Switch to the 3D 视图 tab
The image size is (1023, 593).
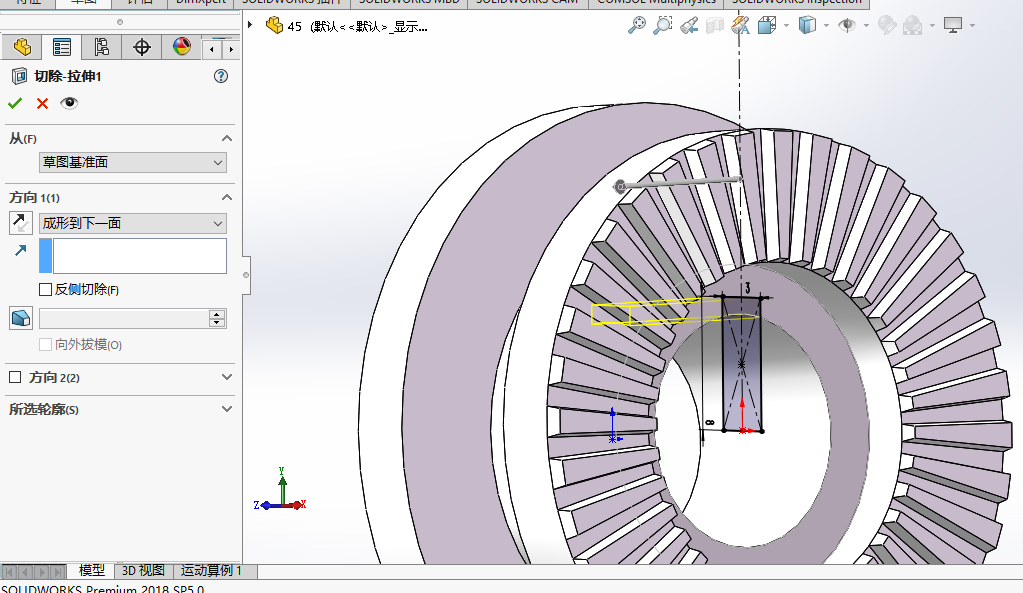[x=143, y=571]
